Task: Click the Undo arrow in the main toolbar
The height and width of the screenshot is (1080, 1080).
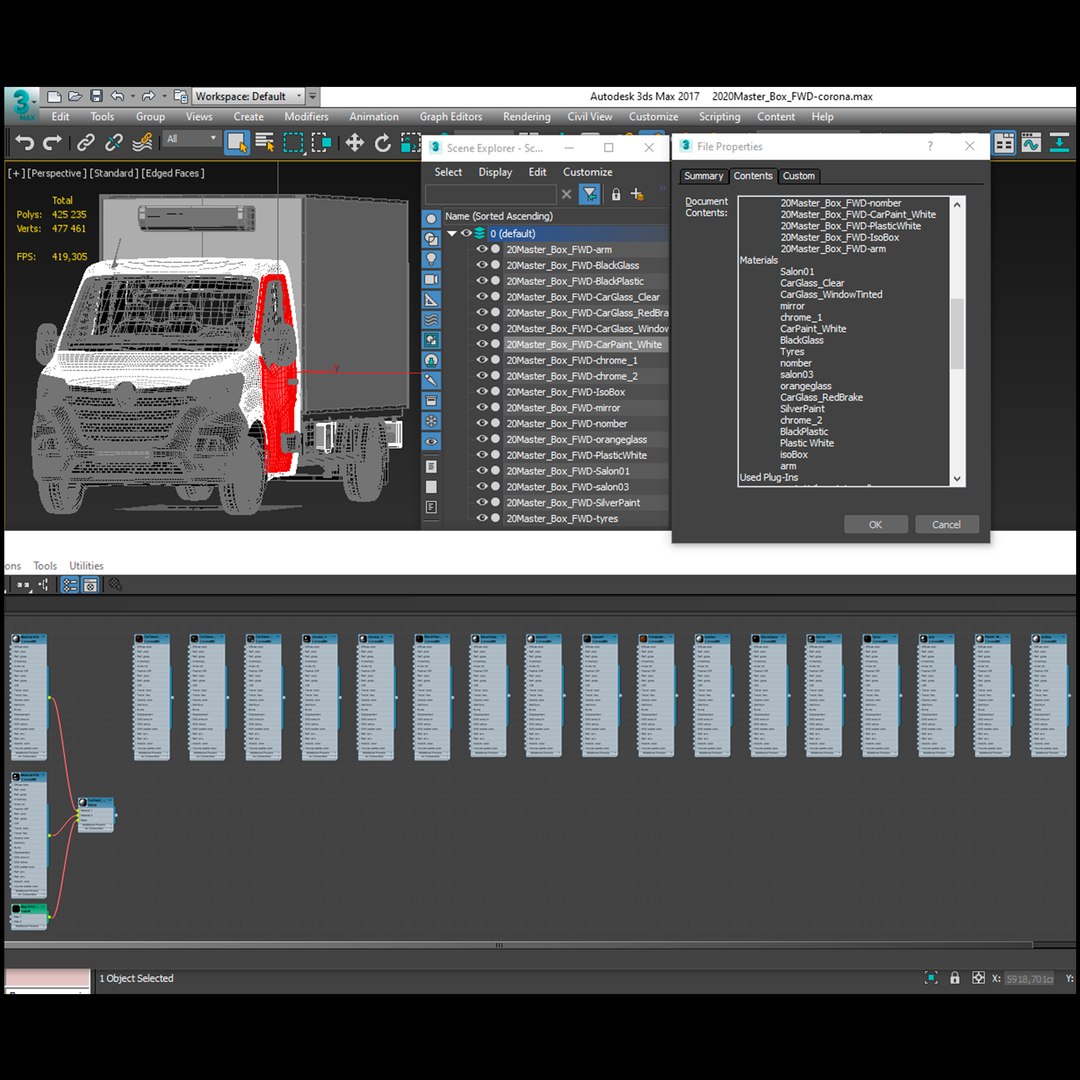Action: pyautogui.click(x=24, y=143)
